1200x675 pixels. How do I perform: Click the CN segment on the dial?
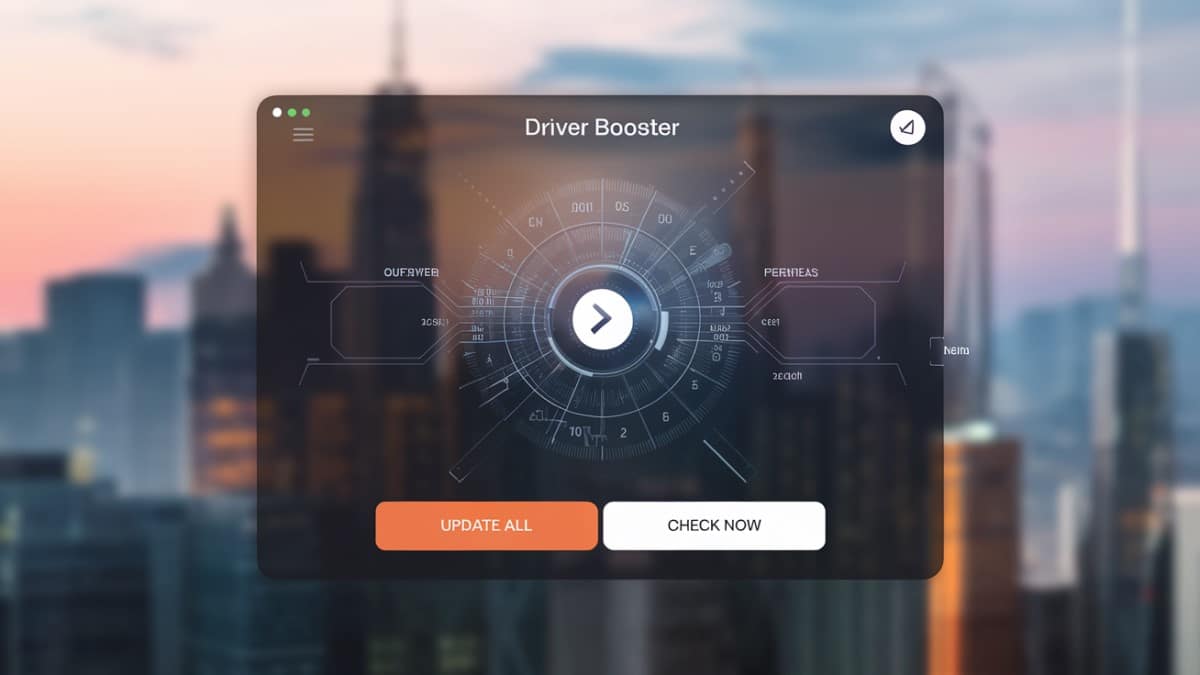tap(534, 223)
